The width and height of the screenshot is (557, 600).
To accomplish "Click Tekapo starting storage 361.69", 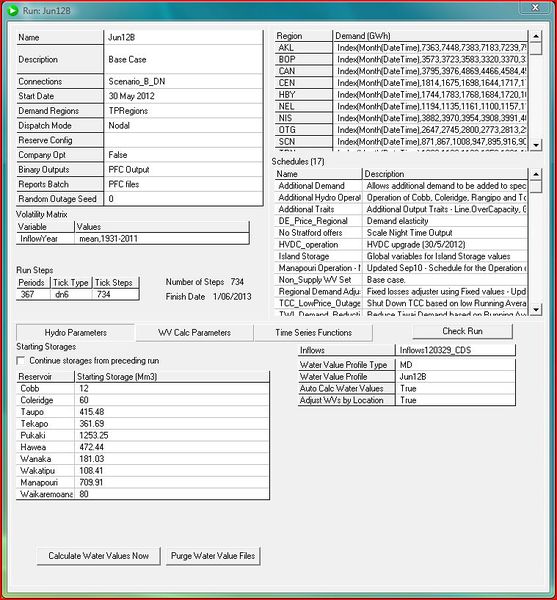I will tap(172, 424).
